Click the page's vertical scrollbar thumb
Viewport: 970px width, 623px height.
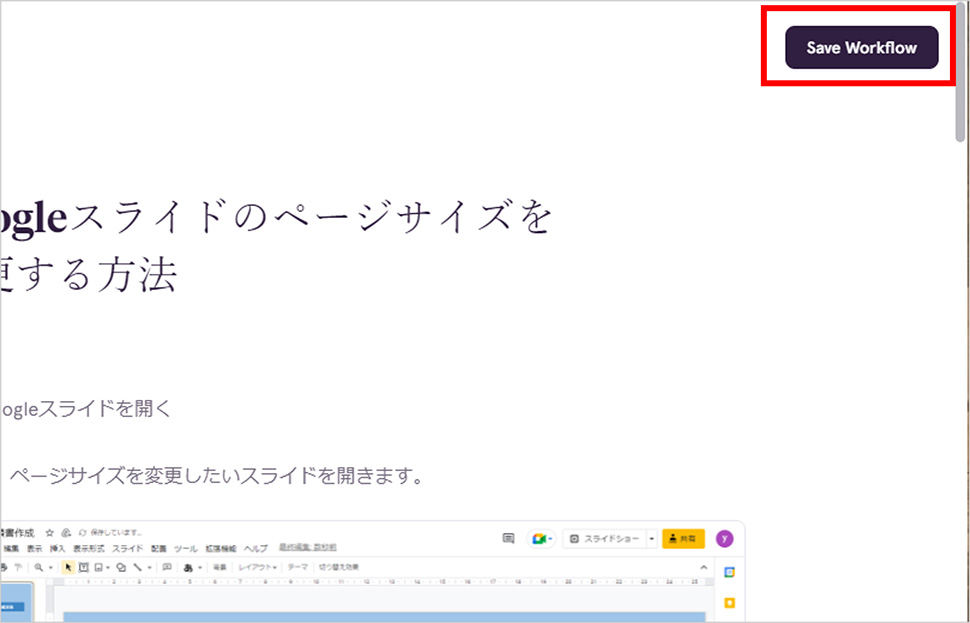pos(960,74)
